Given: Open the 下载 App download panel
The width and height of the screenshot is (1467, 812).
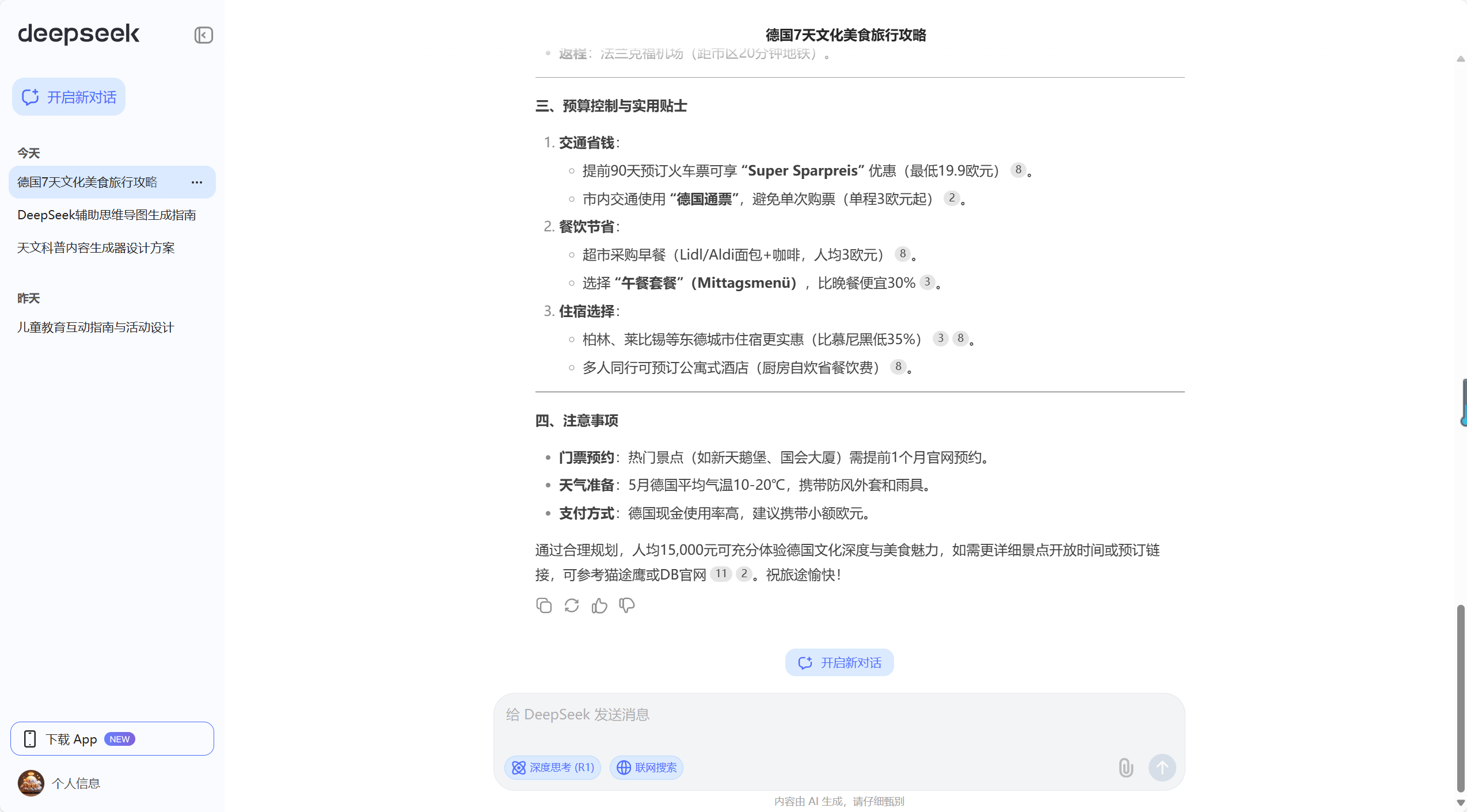Looking at the screenshot, I should coord(112,738).
